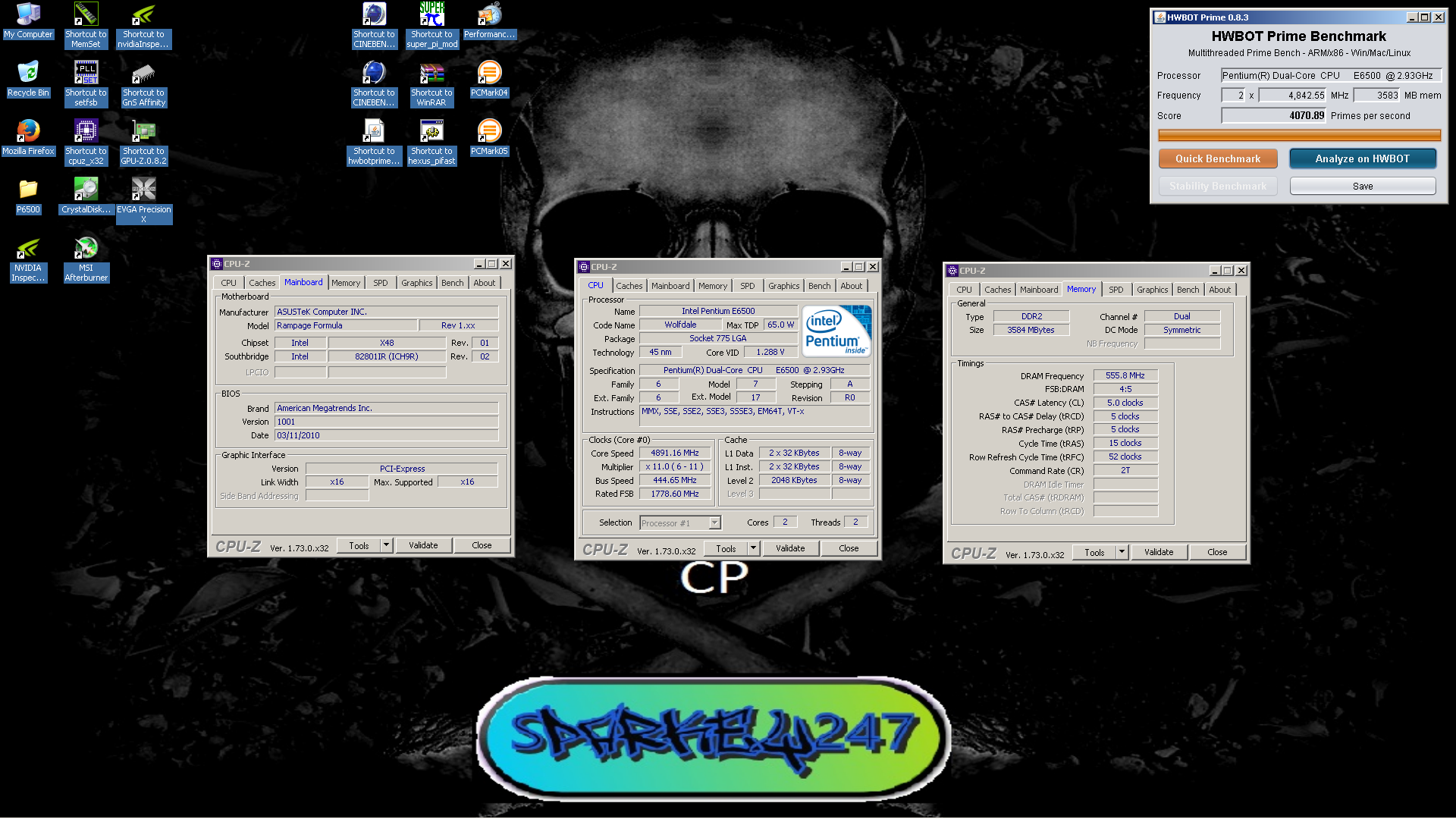
Task: Click Java icon in HWBOT Prime title bar
Action: click(1160, 17)
